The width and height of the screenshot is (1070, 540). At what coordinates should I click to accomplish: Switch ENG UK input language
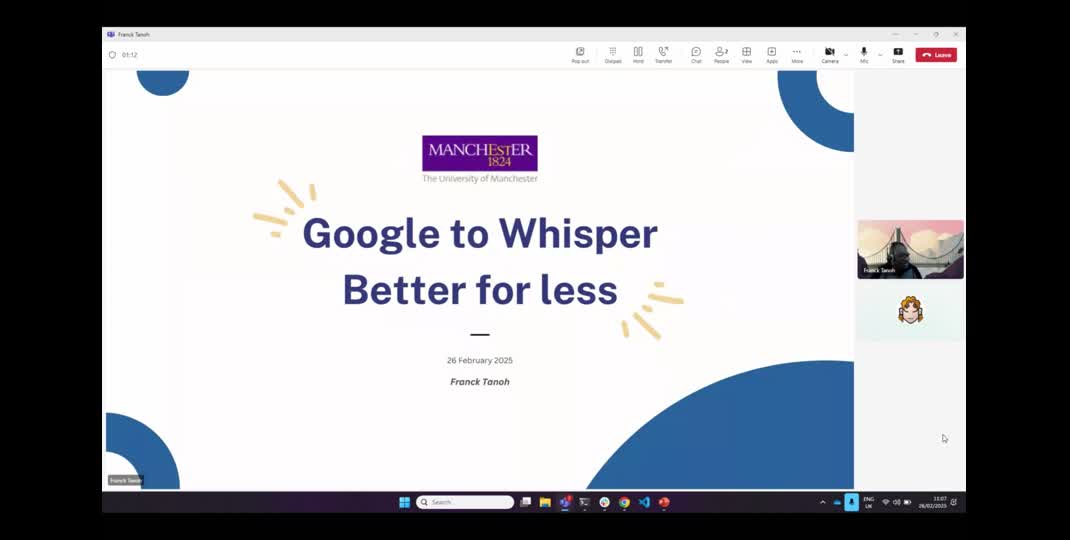coord(869,502)
